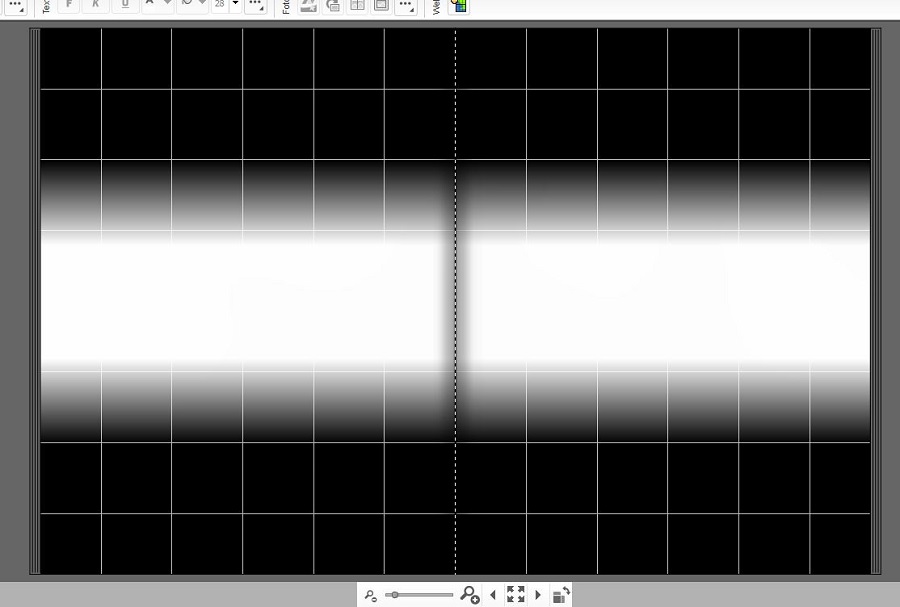The image size is (900, 607).
Task: Expand more text options (three dots)
Action: coord(255,5)
